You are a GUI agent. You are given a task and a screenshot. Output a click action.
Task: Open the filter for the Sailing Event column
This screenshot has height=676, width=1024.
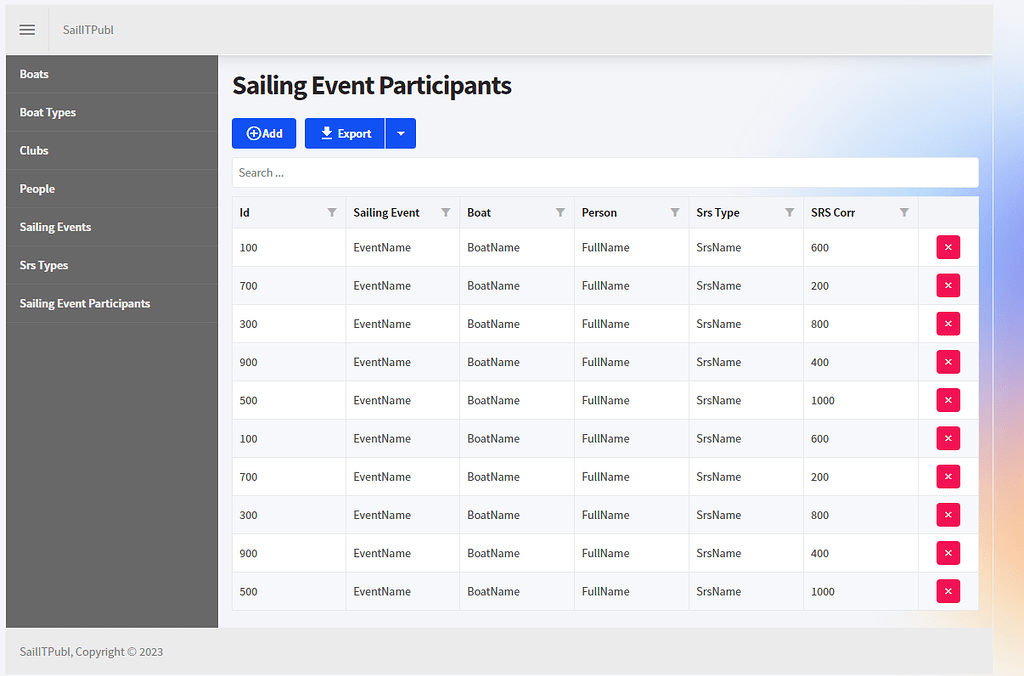(x=446, y=212)
